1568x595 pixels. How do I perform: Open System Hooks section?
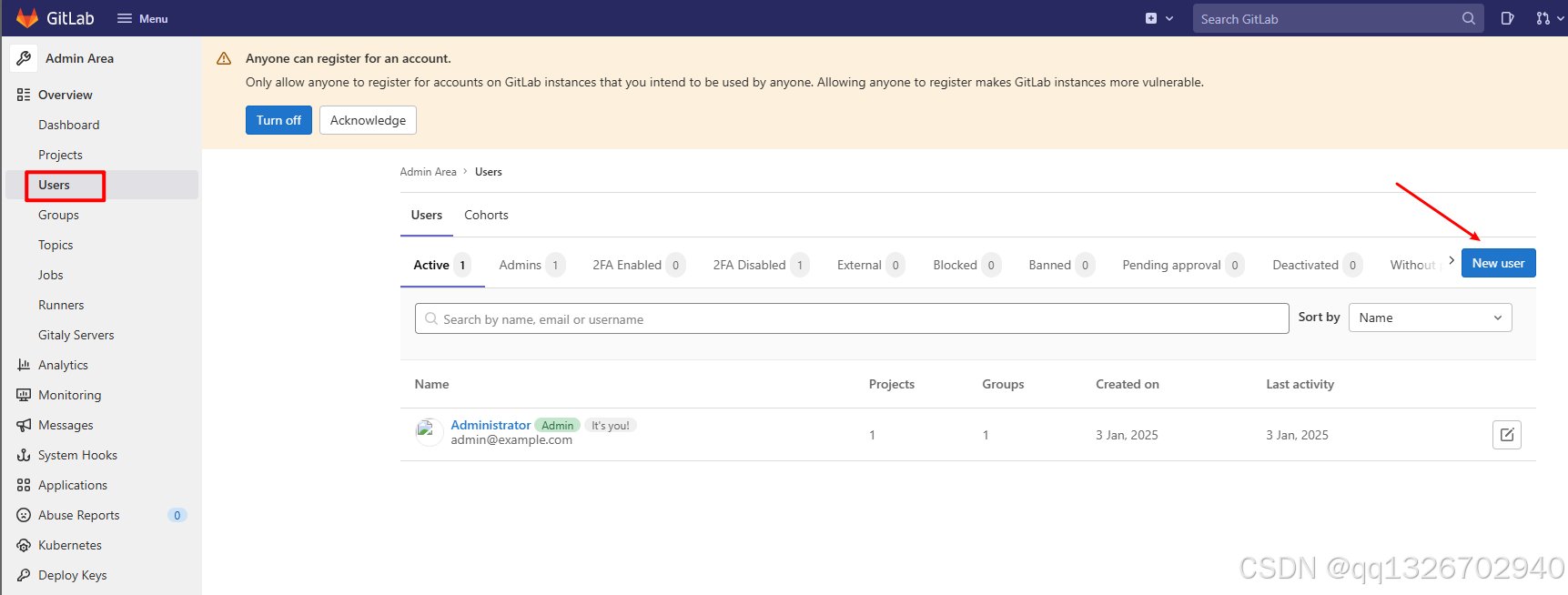click(77, 455)
